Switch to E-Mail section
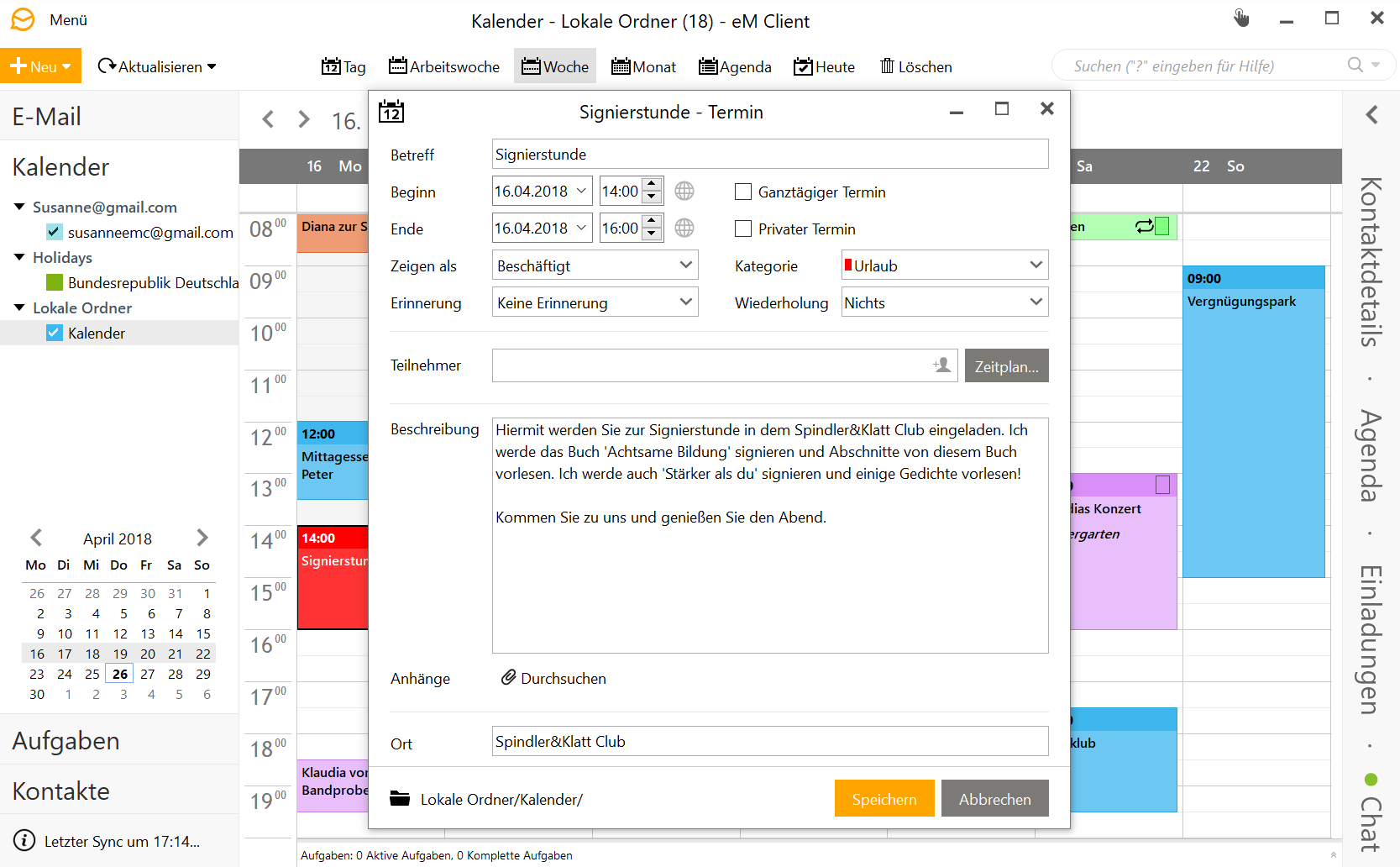This screenshot has width=1400, height=867. (x=119, y=116)
